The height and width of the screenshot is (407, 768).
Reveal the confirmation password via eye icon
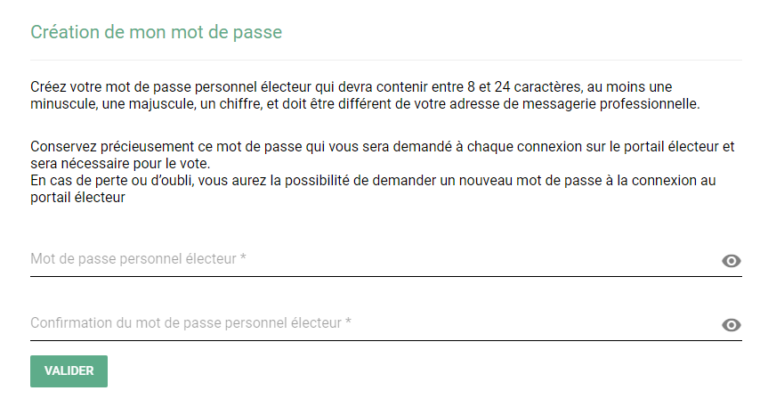[731, 325]
